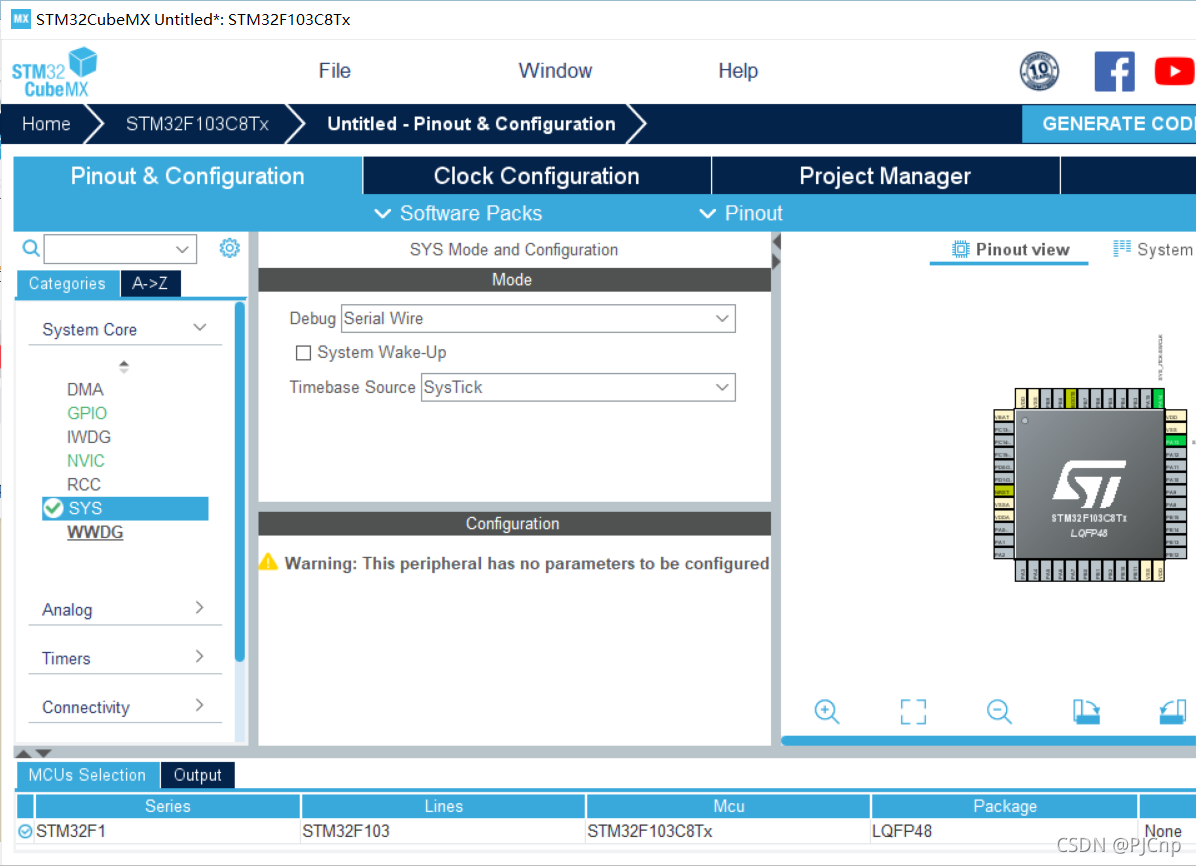The width and height of the screenshot is (1196, 866).
Task: Open the category panel gear settings icon
Action: (229, 248)
